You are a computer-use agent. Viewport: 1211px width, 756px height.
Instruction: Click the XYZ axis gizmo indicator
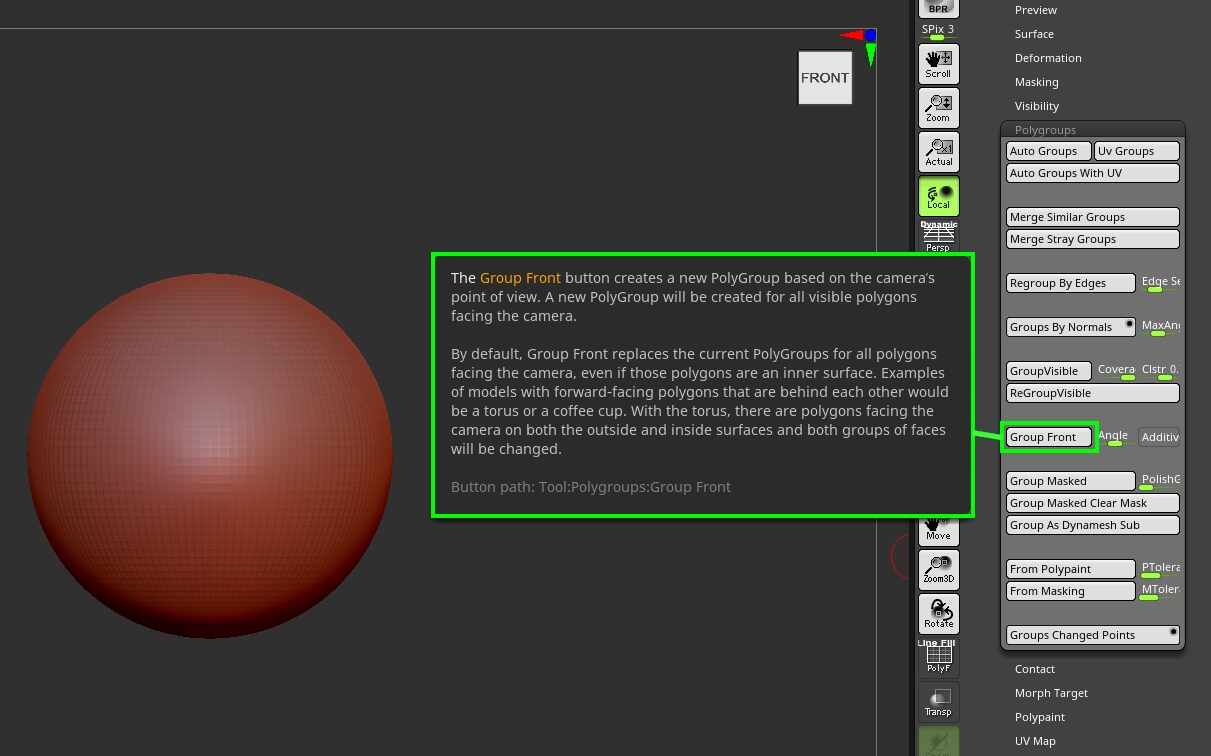click(x=859, y=46)
